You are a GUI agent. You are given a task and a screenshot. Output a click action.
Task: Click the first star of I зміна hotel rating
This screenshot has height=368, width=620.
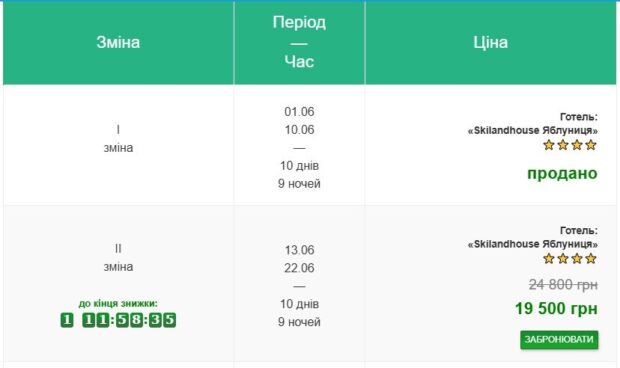point(548,145)
